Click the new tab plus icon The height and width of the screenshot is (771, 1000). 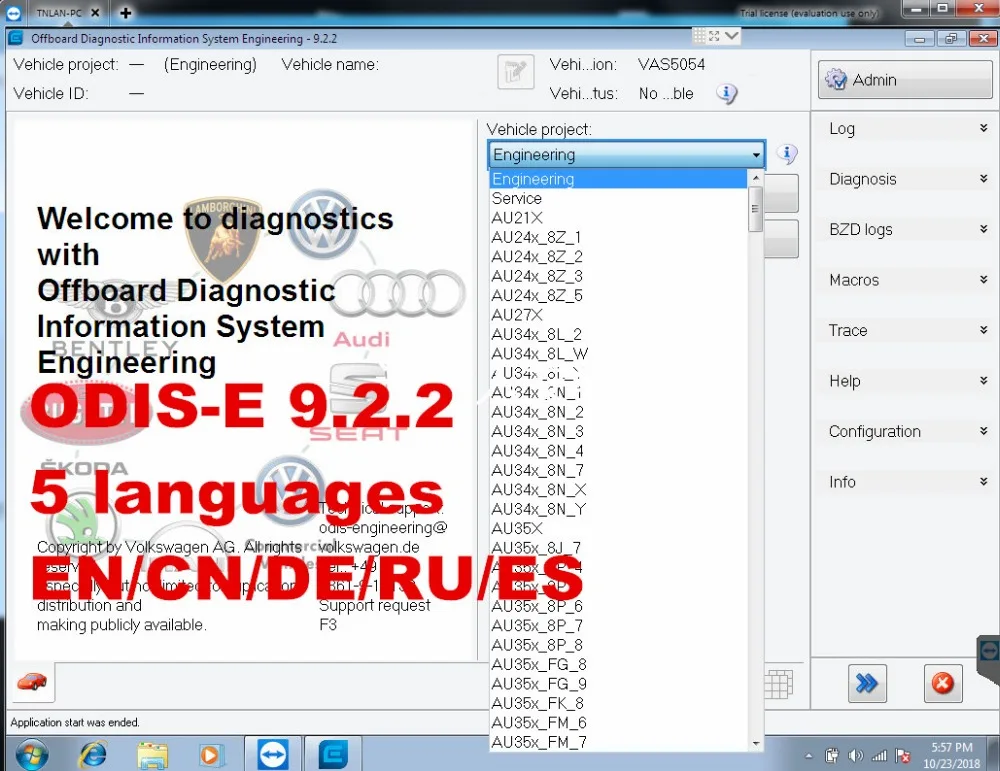tap(126, 13)
